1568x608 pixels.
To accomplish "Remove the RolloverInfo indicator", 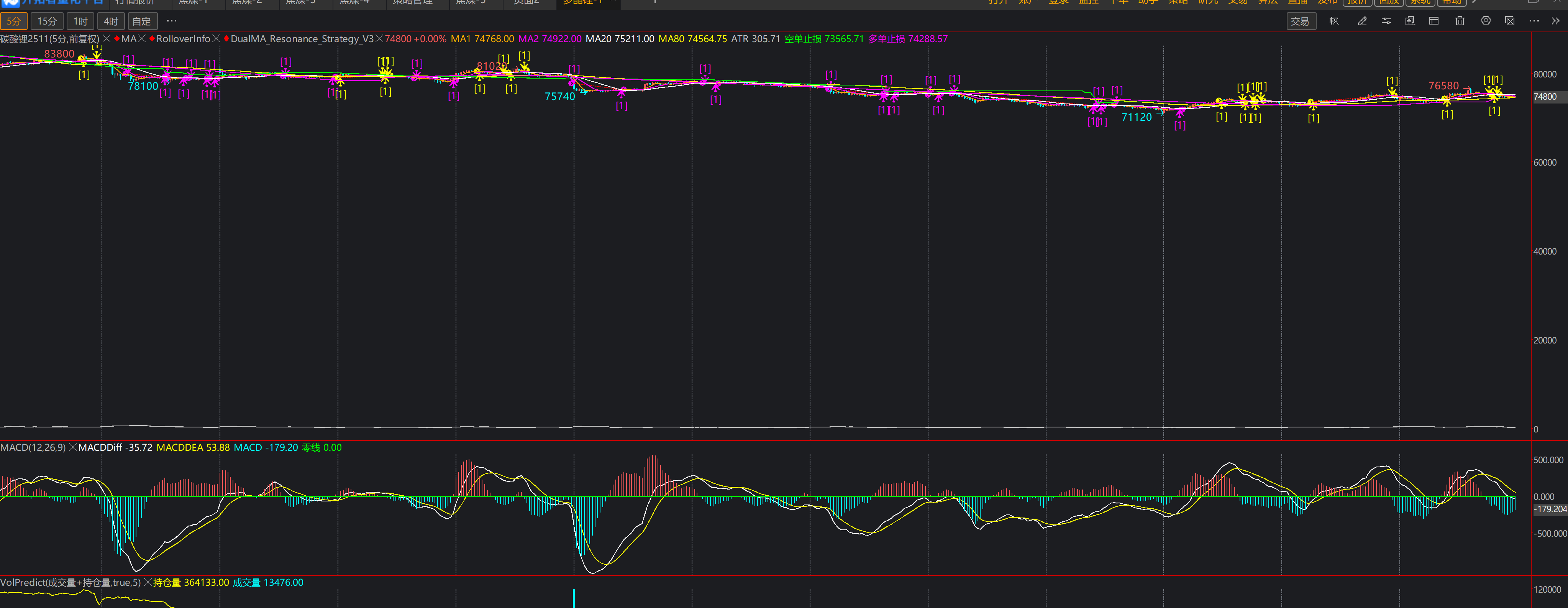I will pyautogui.click(x=216, y=39).
